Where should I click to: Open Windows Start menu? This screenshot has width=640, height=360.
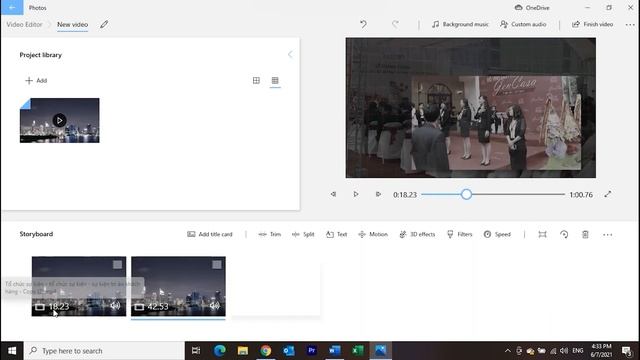pyautogui.click(x=12, y=351)
